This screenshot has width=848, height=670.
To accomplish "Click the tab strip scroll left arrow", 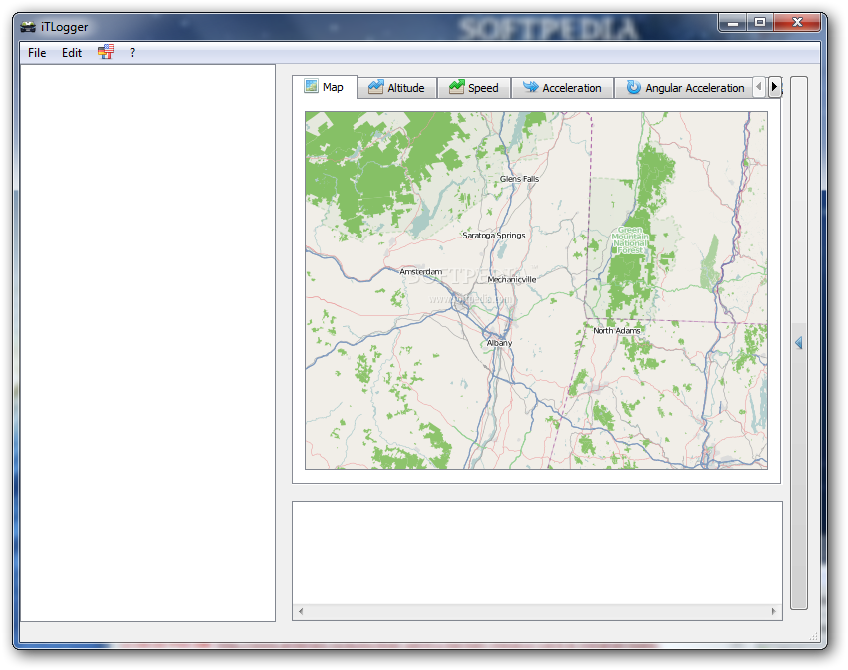I will 759,87.
